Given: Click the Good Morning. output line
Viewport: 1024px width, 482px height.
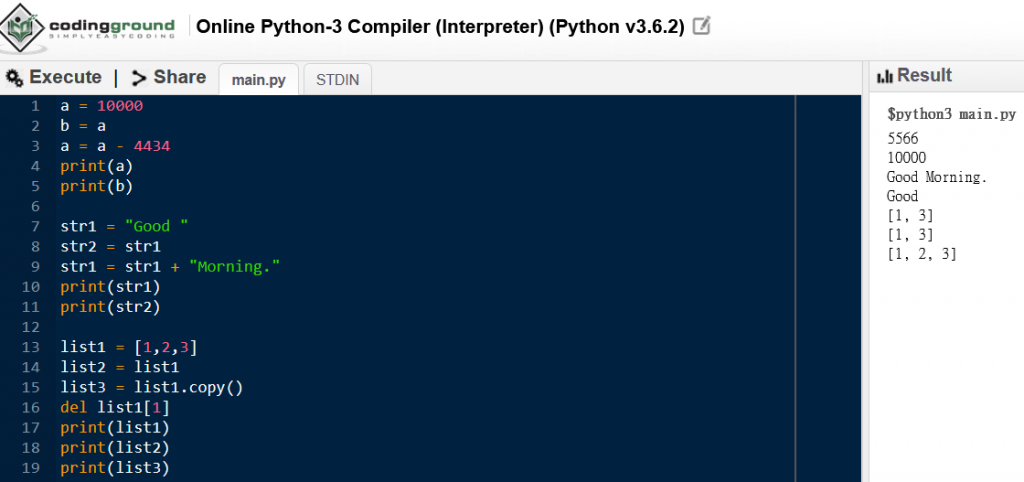Looking at the screenshot, I should pos(937,177).
